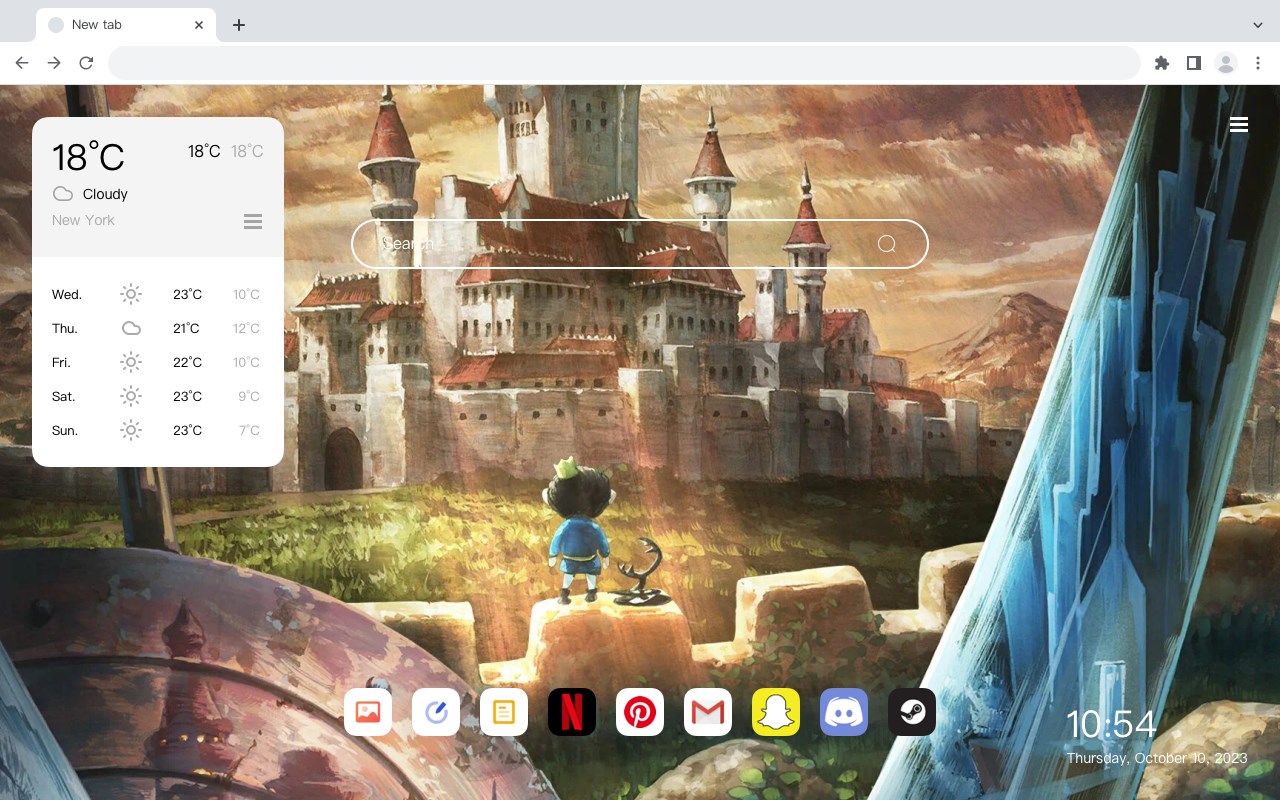Image resolution: width=1280 pixels, height=800 pixels.
Task: Open the Steam shortcut
Action: [x=912, y=712]
